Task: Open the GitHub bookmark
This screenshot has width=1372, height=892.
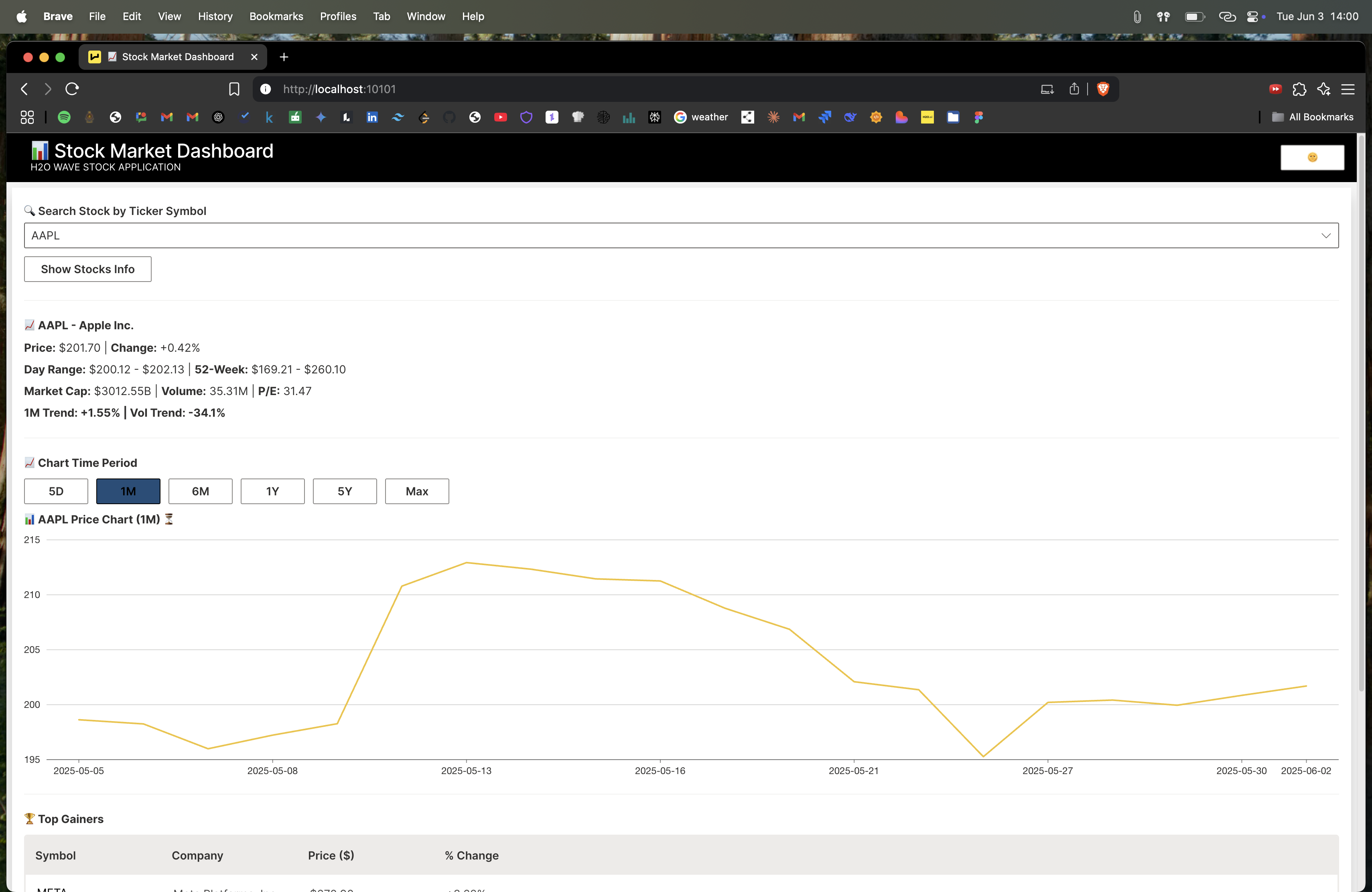Action: pos(449,117)
